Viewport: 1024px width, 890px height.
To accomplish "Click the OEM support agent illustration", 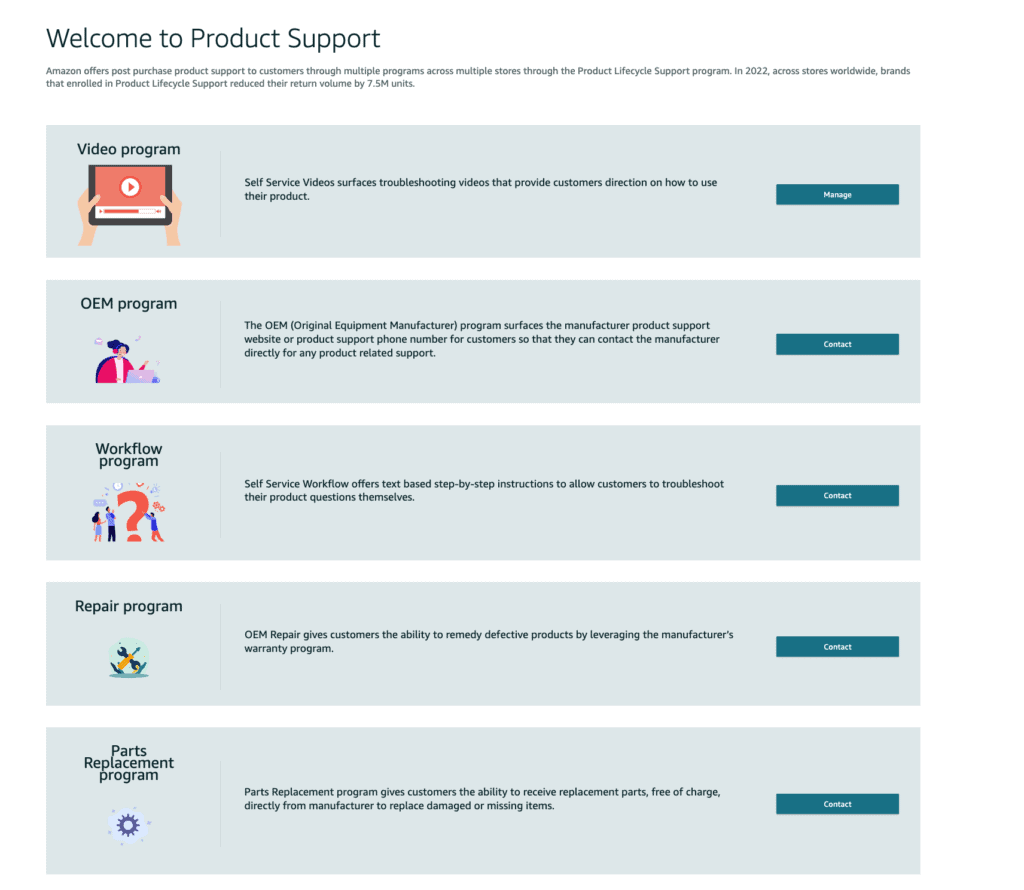I will pyautogui.click(x=127, y=360).
